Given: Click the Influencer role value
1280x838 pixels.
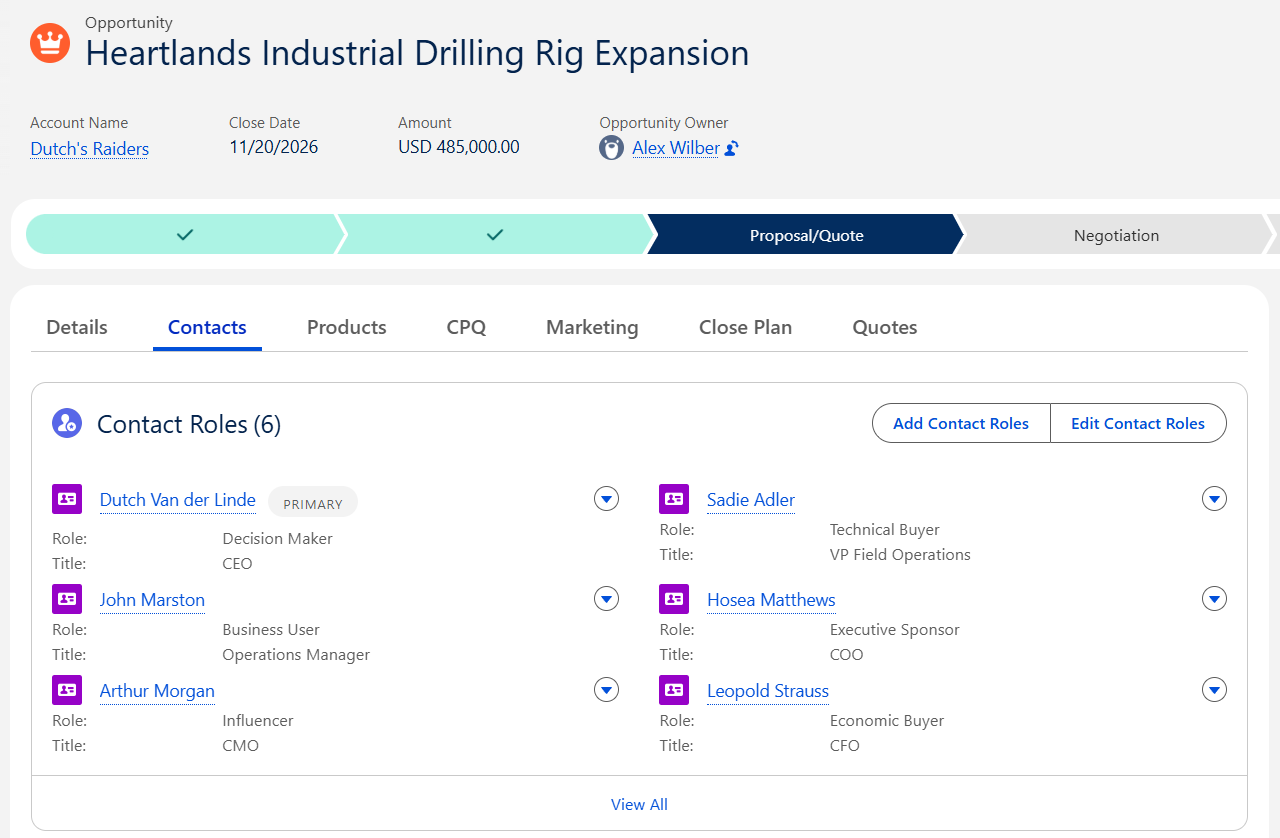Looking at the screenshot, I should (258, 720).
